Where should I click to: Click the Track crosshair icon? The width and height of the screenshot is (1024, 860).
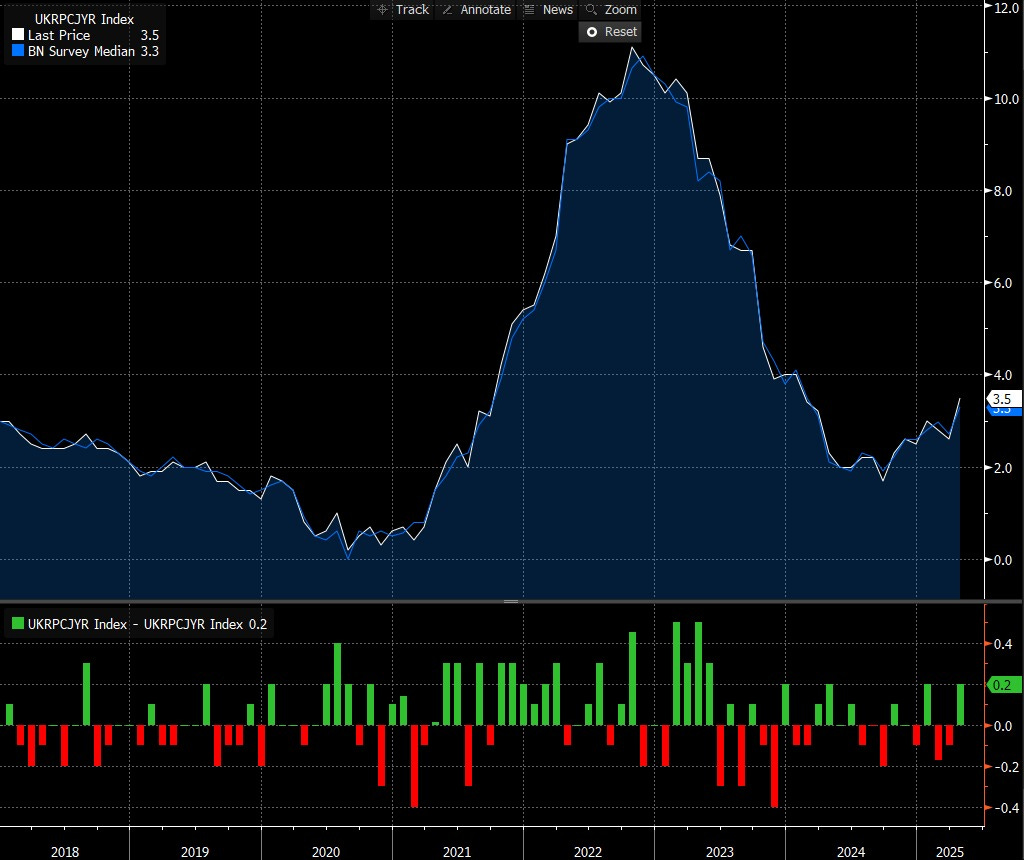[382, 10]
